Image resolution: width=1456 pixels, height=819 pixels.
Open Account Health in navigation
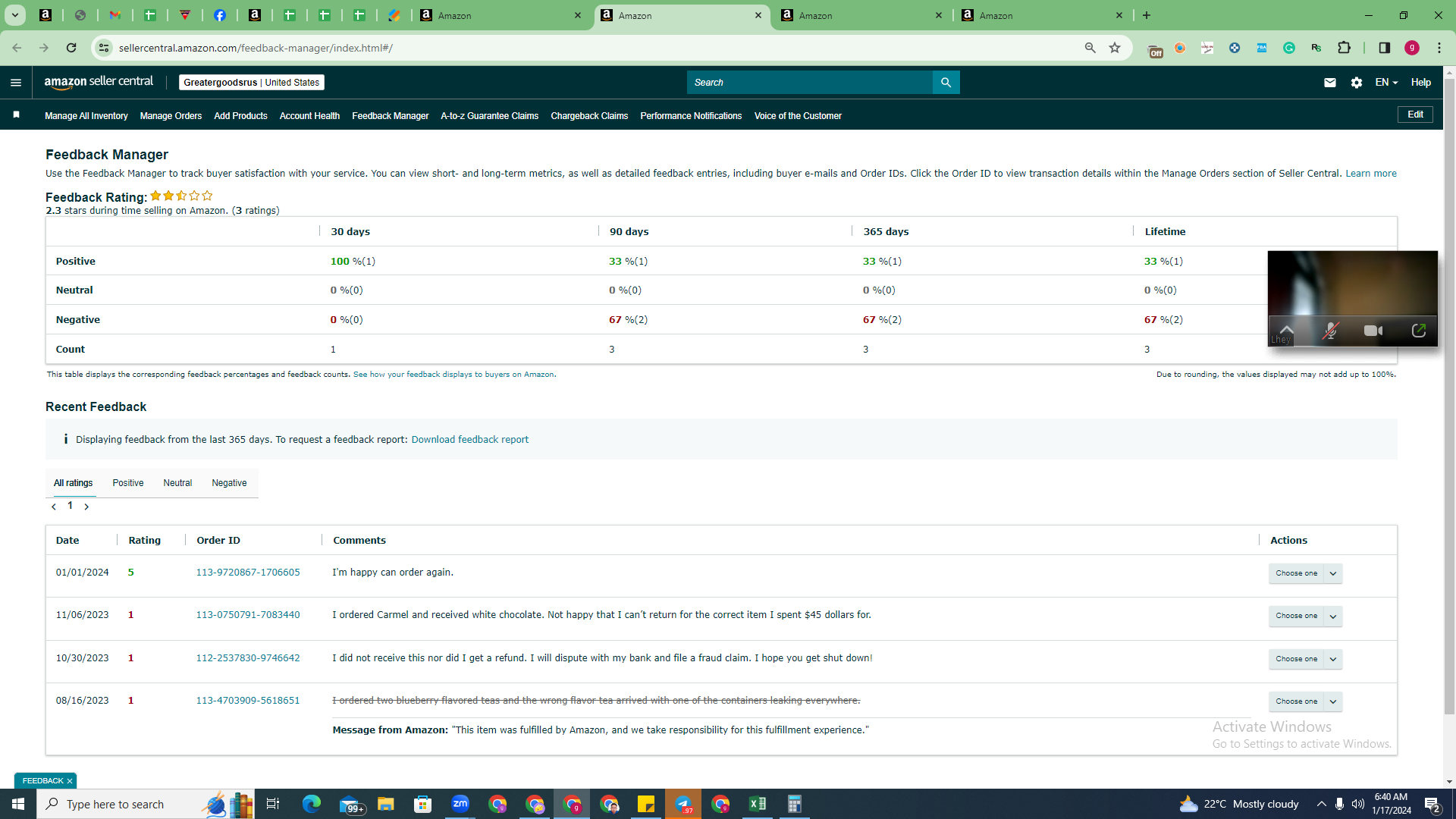click(x=309, y=116)
